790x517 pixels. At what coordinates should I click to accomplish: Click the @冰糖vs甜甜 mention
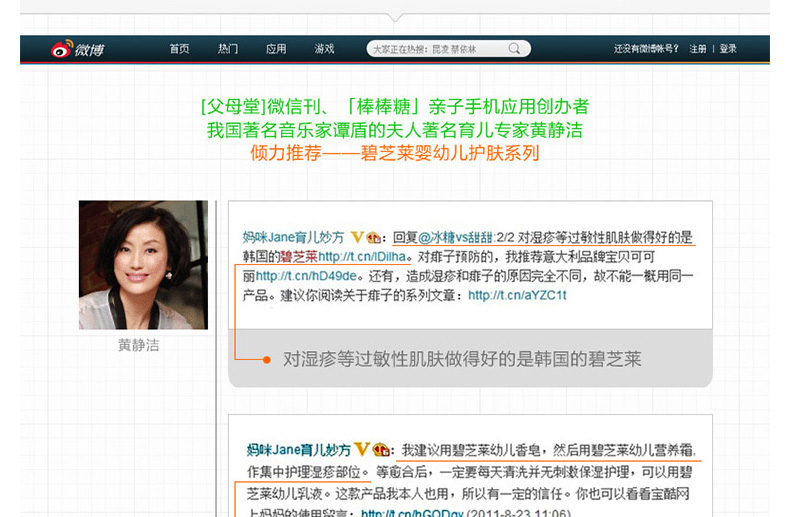click(x=455, y=238)
